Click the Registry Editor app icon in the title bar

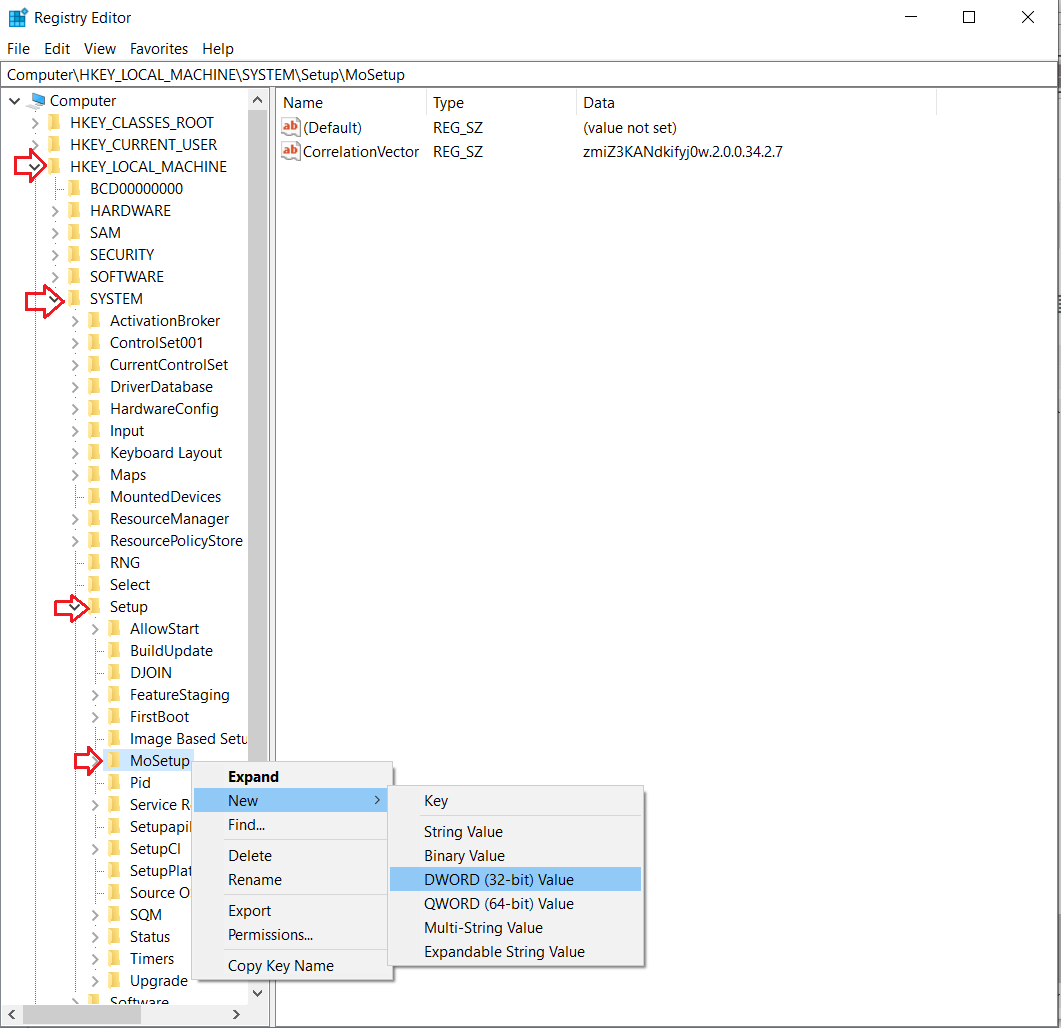18,18
